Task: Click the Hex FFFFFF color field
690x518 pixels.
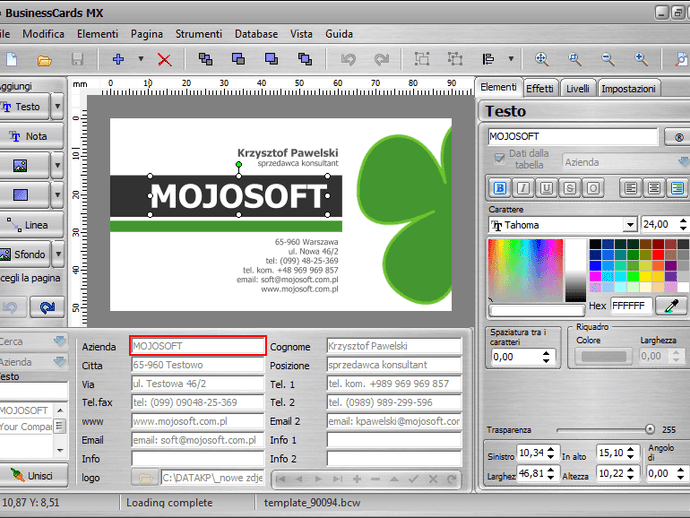Action: (631, 305)
